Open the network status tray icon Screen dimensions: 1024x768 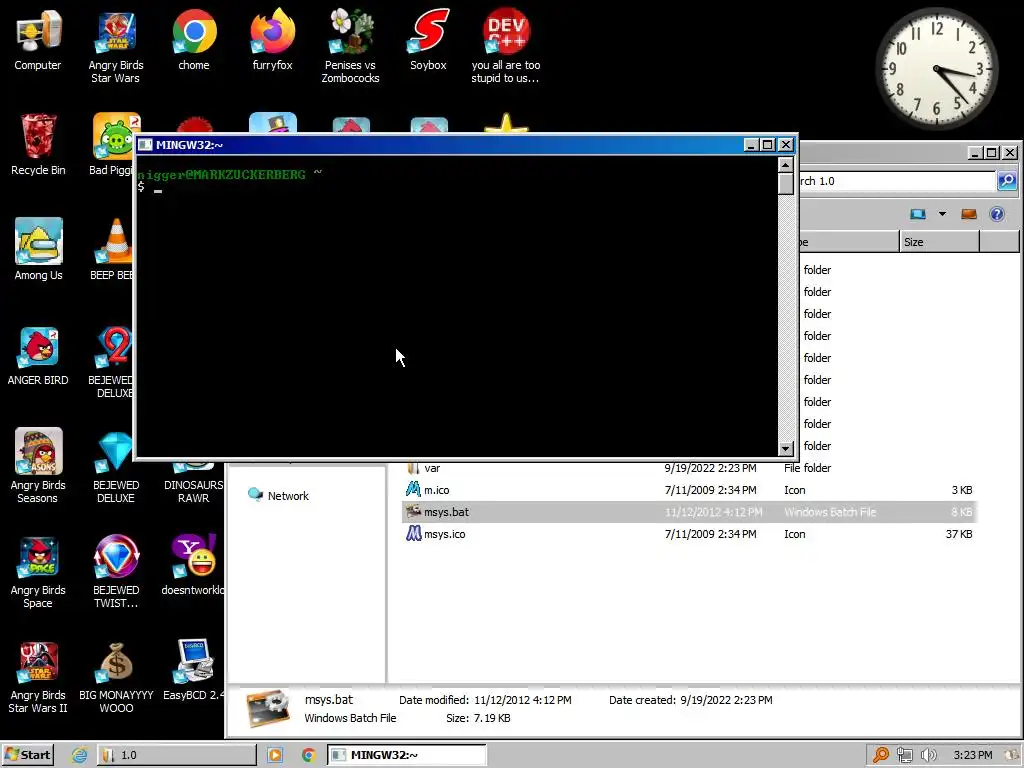click(904, 755)
